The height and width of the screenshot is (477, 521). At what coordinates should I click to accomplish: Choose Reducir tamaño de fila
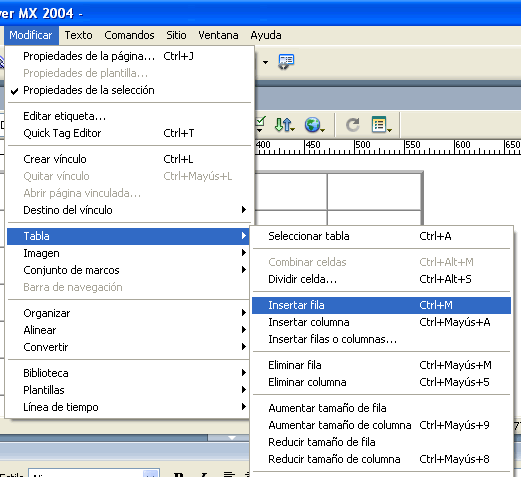pyautogui.click(x=381, y=442)
